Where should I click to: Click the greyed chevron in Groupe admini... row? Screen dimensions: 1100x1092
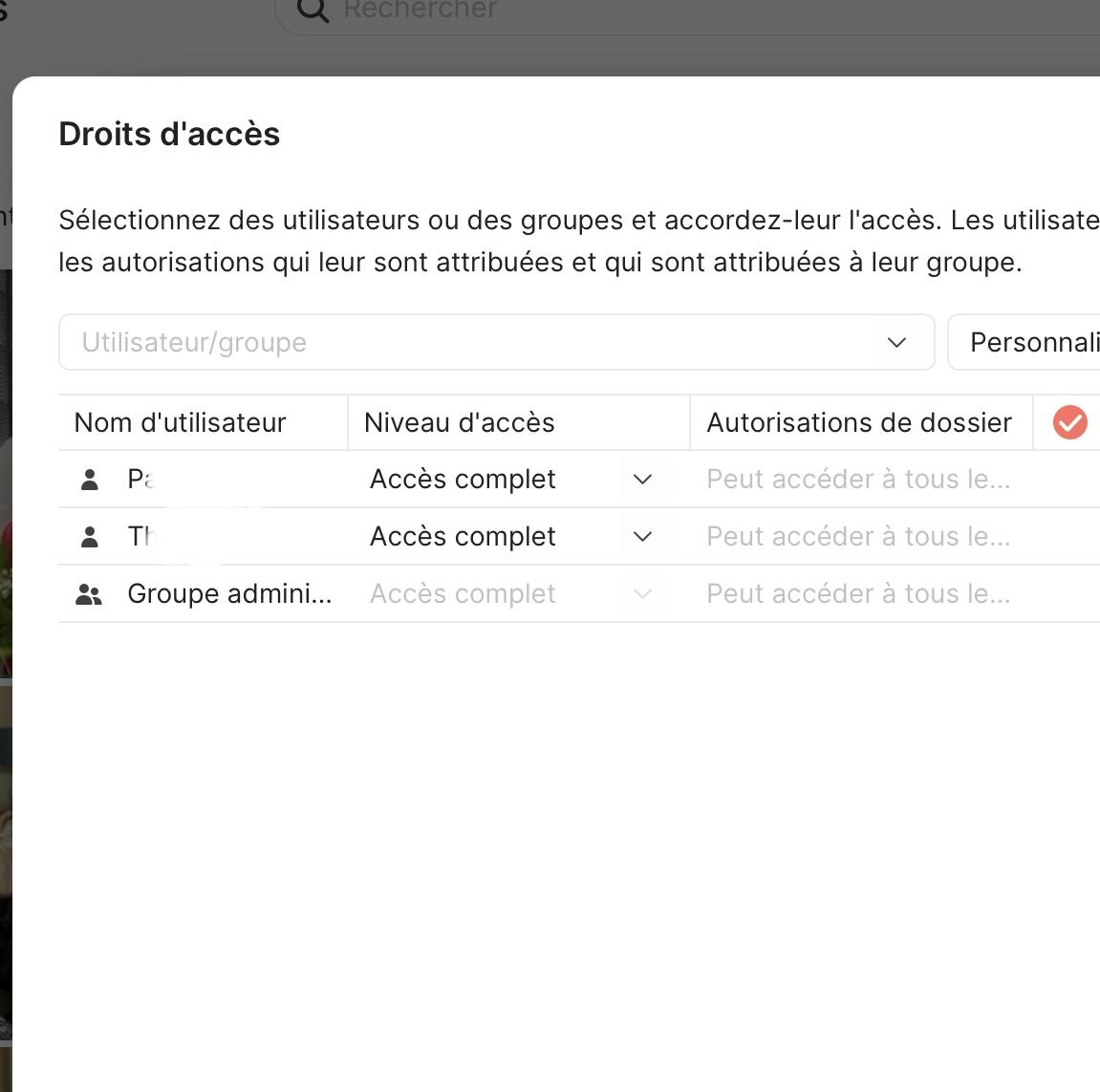coord(642,594)
